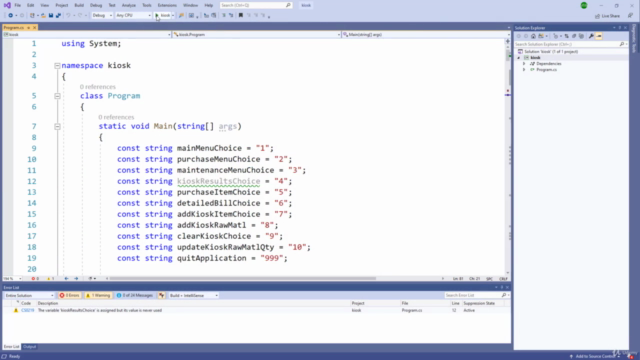640x360 pixels.
Task: Collapse the class Program code block
Action: [57, 96]
